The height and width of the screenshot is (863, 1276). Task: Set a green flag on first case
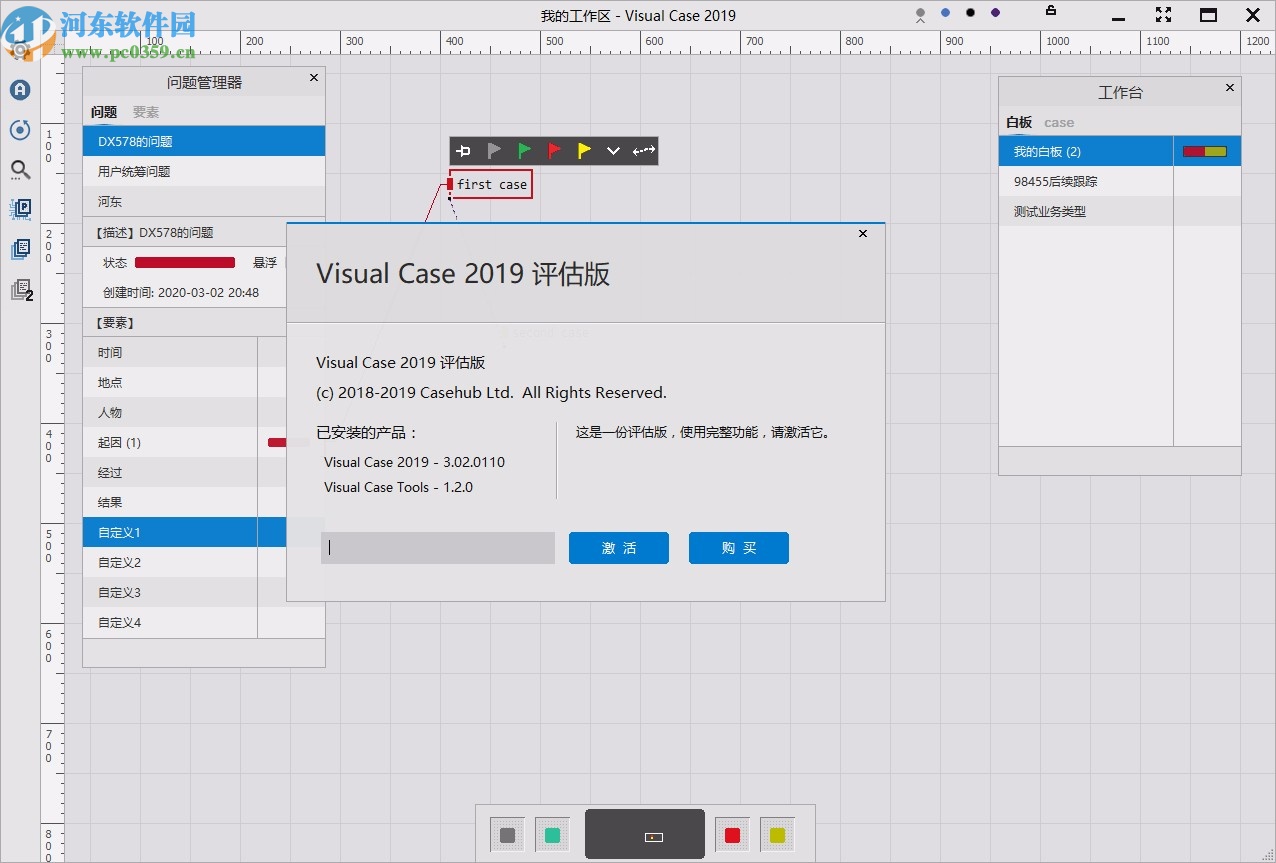coord(524,151)
